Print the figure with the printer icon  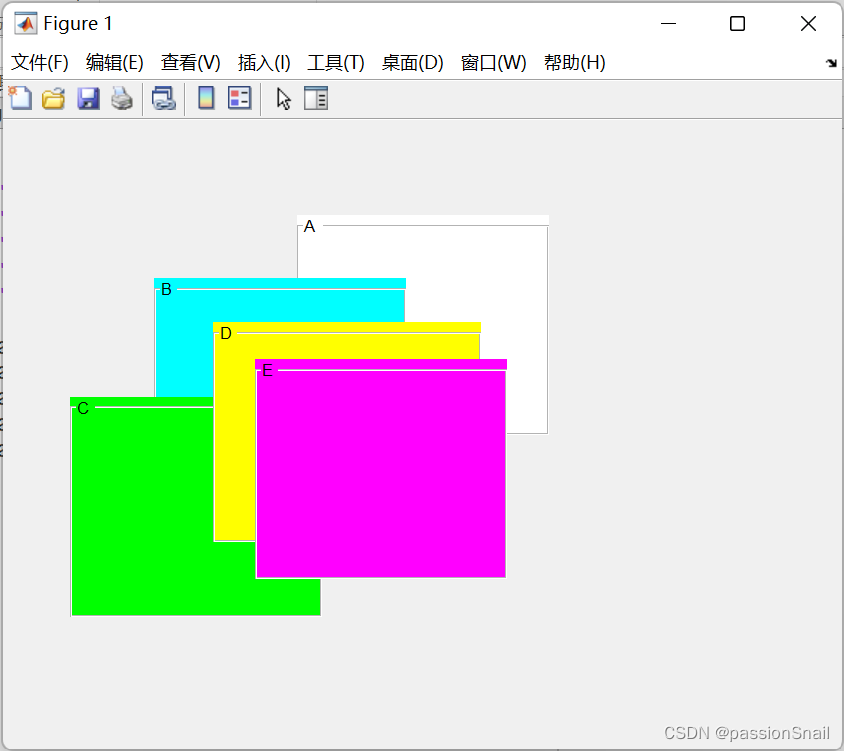(x=122, y=99)
